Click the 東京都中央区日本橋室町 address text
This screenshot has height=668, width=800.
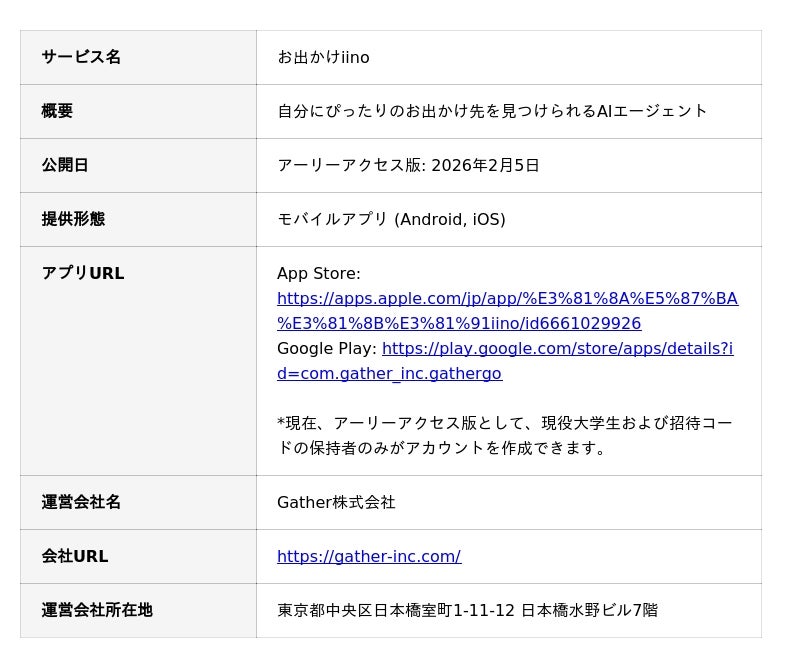(x=467, y=611)
